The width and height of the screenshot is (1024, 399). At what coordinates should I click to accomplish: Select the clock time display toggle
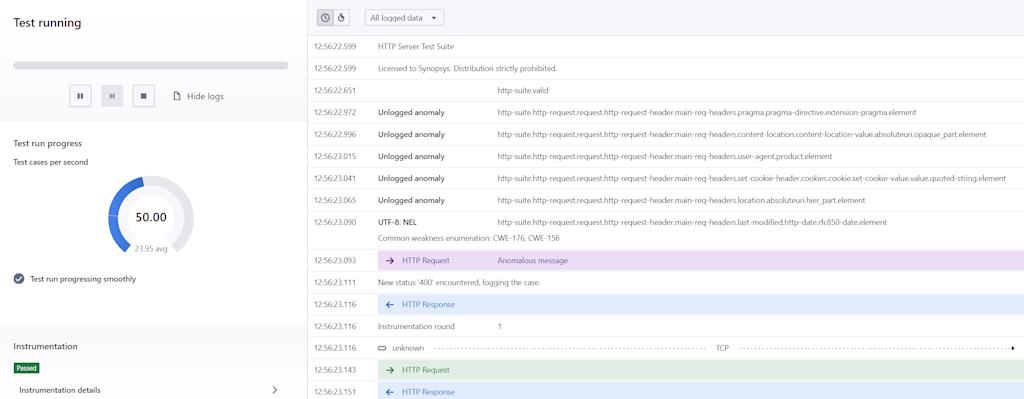coord(325,18)
